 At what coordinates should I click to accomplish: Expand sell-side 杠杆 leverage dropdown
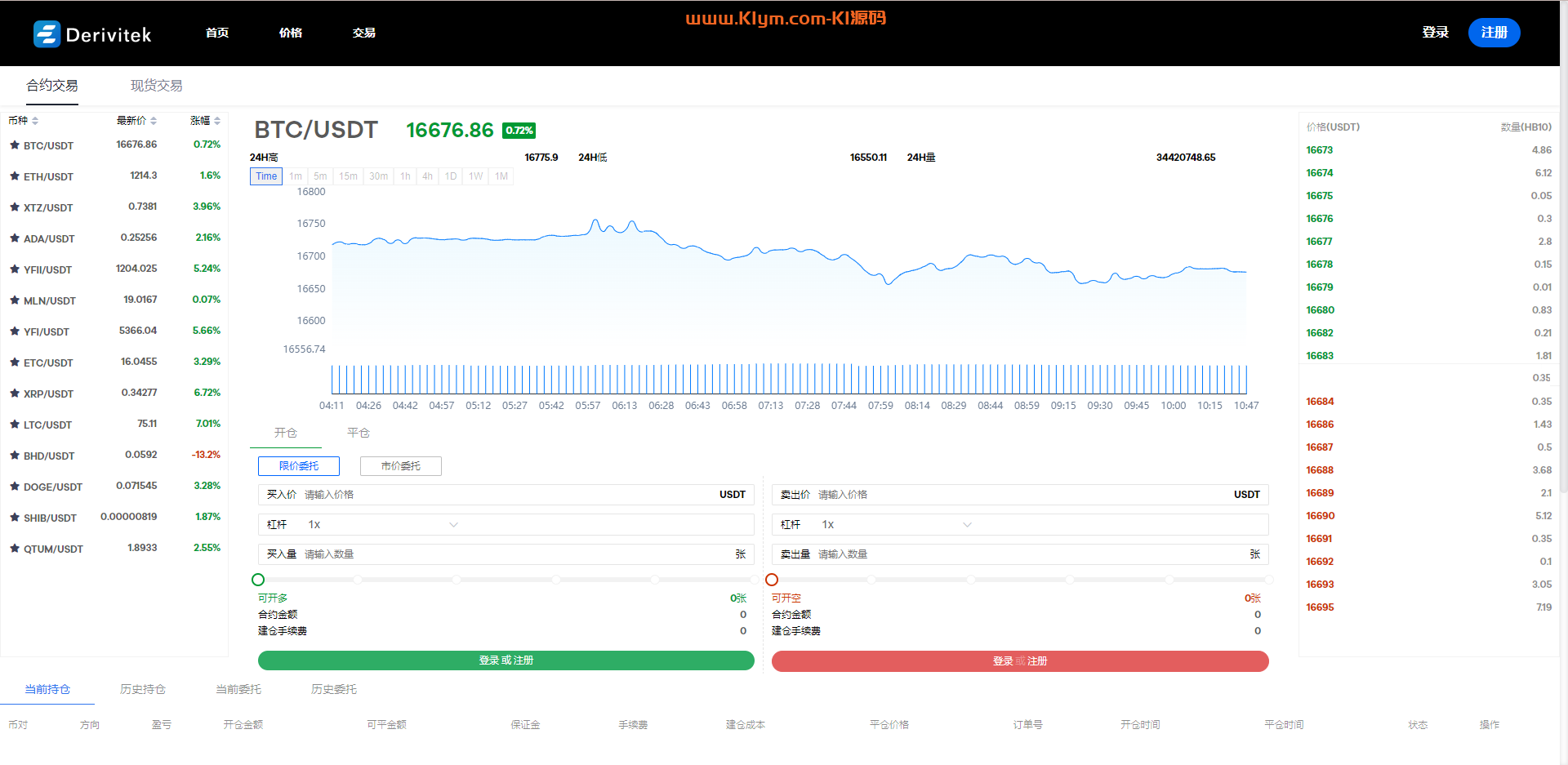tap(967, 525)
